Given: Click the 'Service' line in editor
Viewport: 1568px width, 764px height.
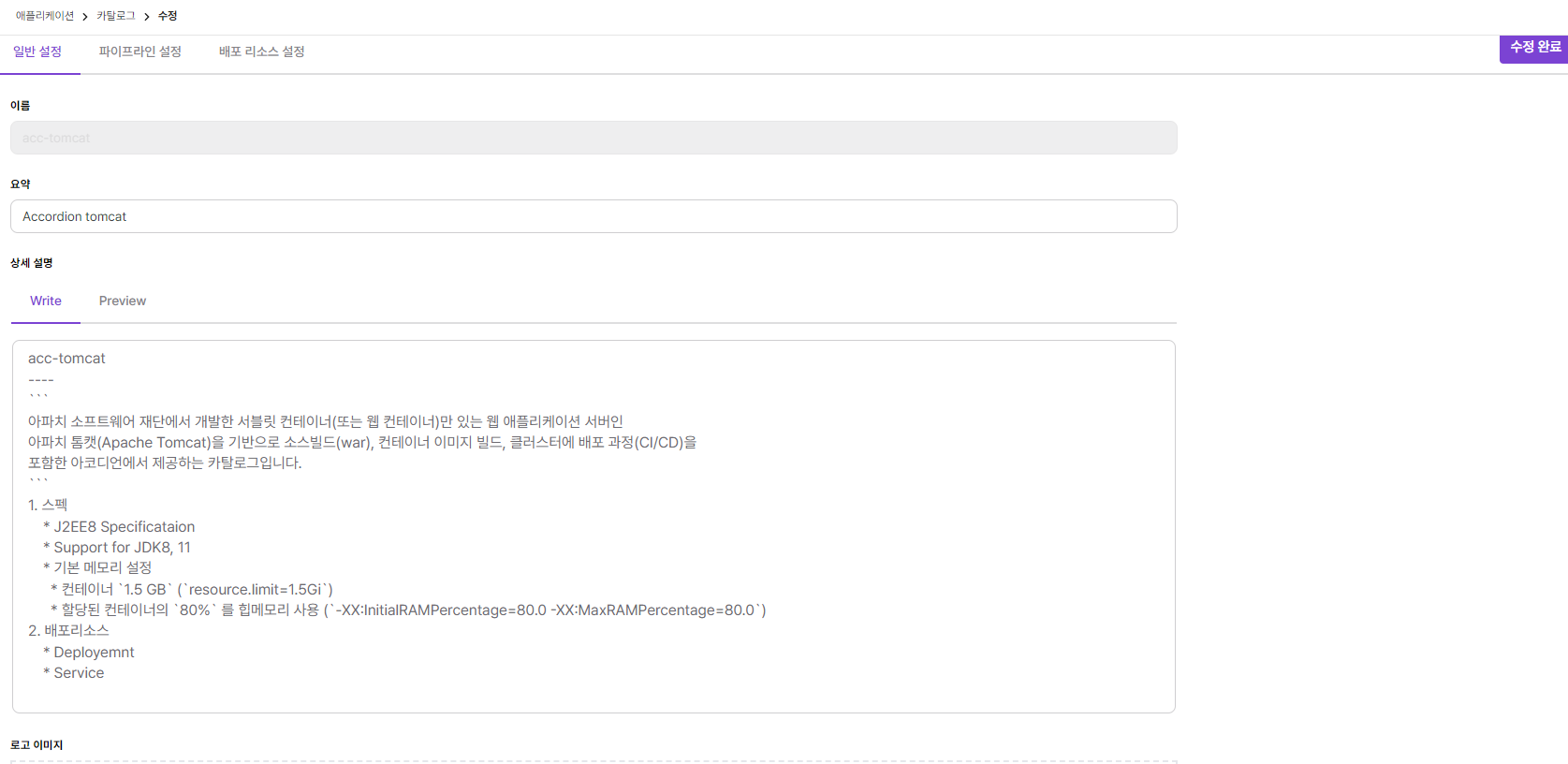Looking at the screenshot, I should pyautogui.click(x=74, y=673).
